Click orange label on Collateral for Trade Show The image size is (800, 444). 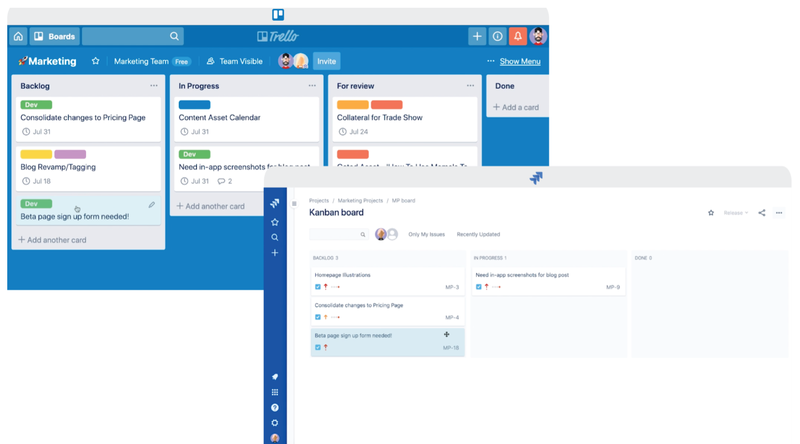coord(353,105)
